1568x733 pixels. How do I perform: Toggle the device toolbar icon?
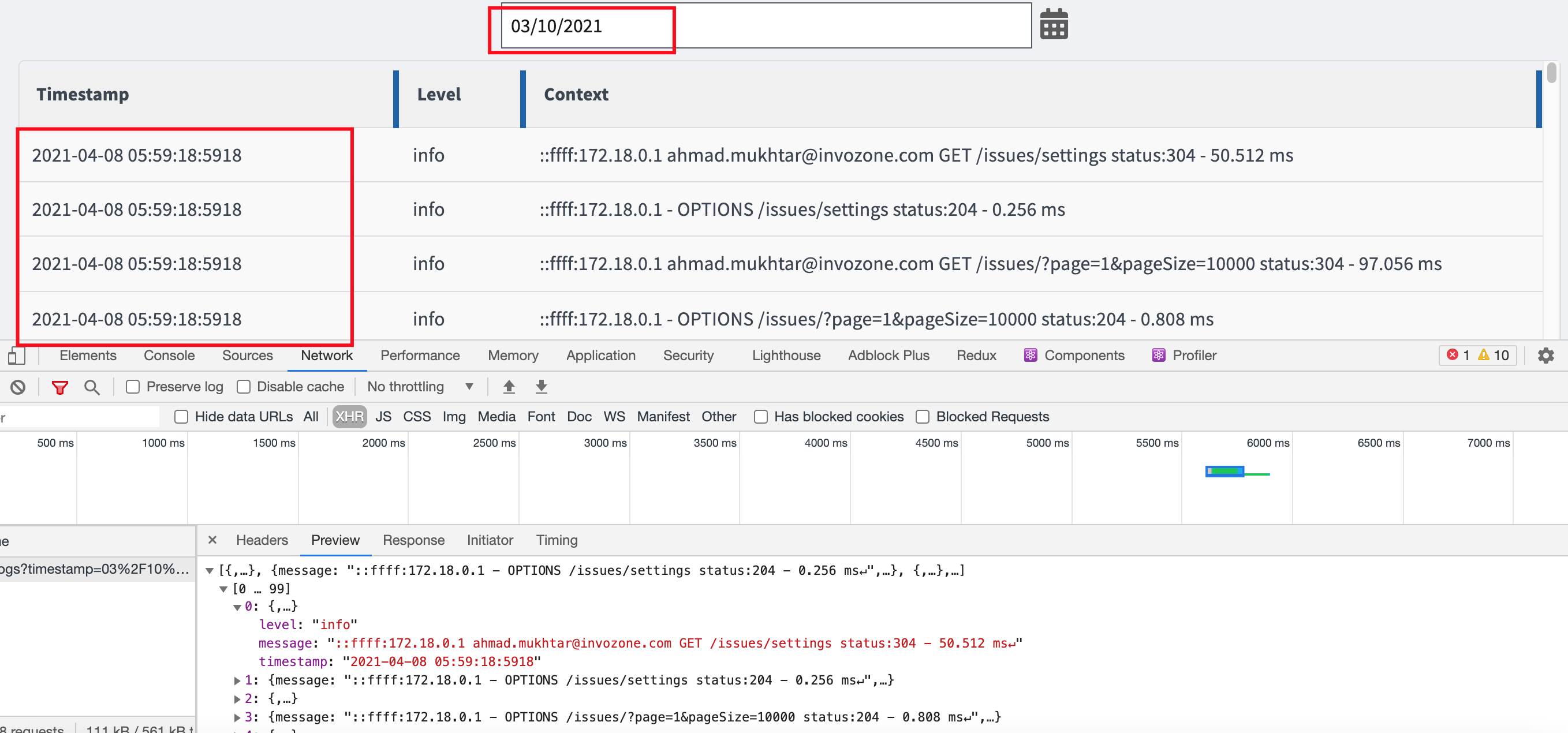tap(16, 356)
